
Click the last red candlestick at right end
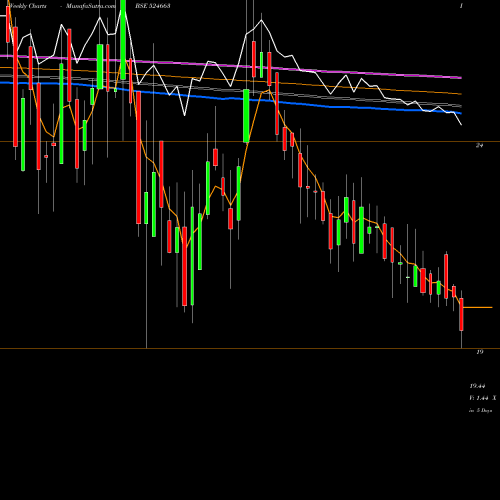(462, 314)
